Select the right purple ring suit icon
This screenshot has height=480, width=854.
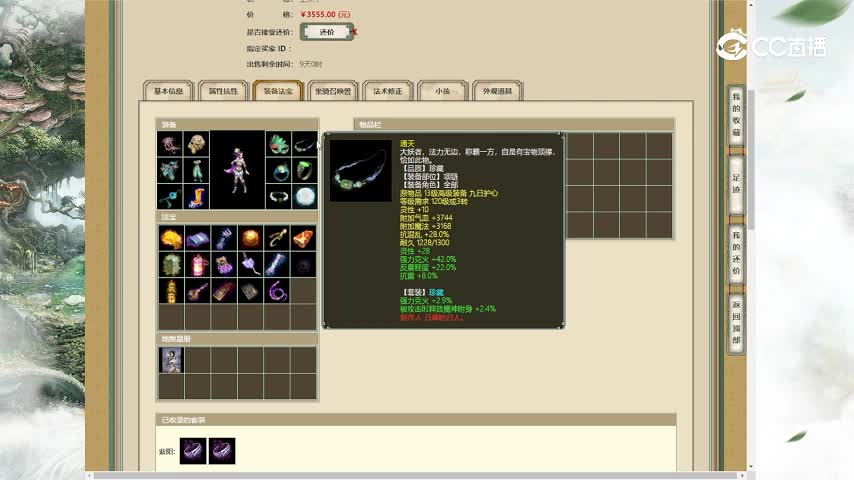(222, 451)
